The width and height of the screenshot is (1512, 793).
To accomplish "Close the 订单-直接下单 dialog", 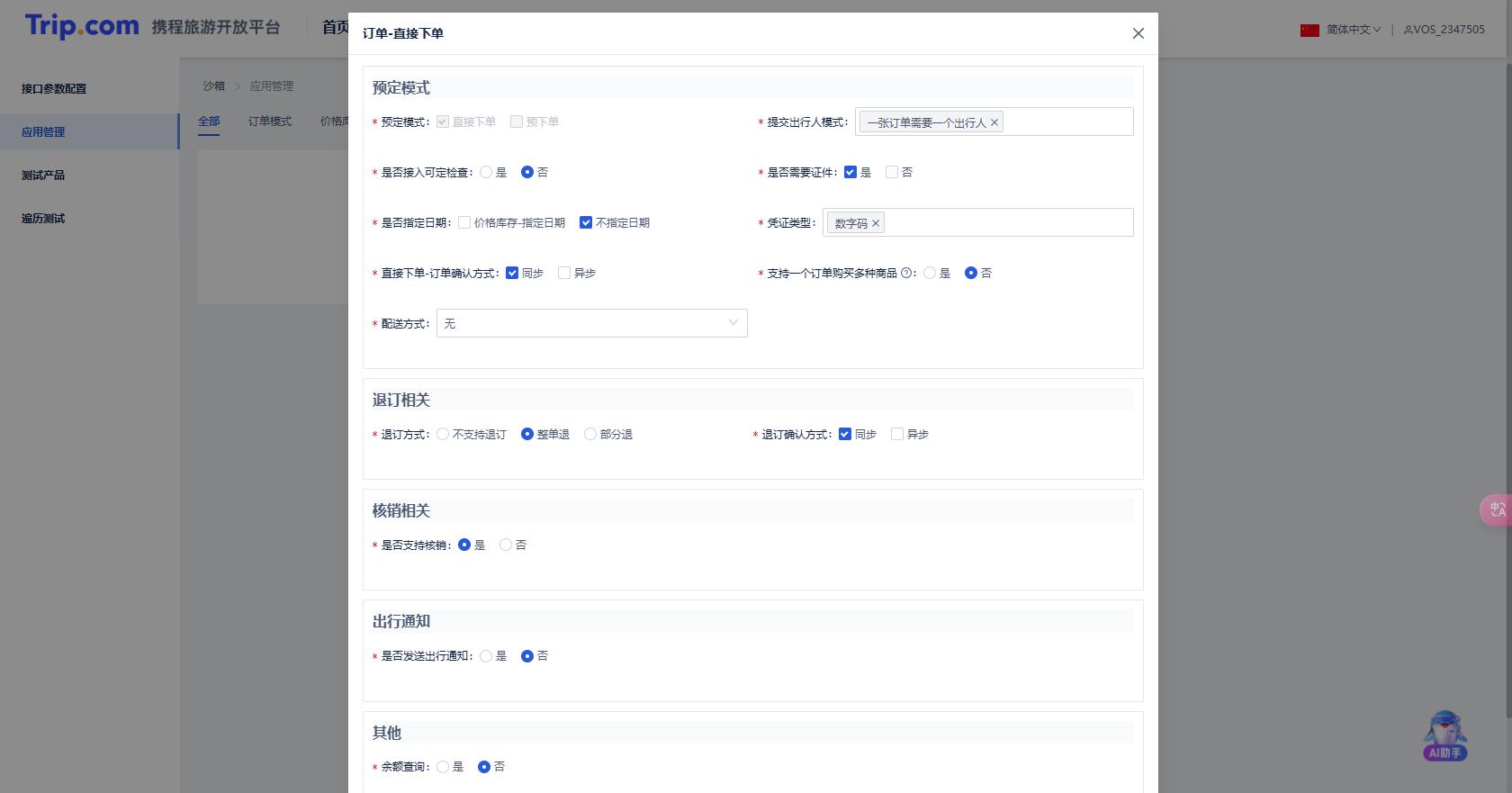I will click(x=1138, y=33).
